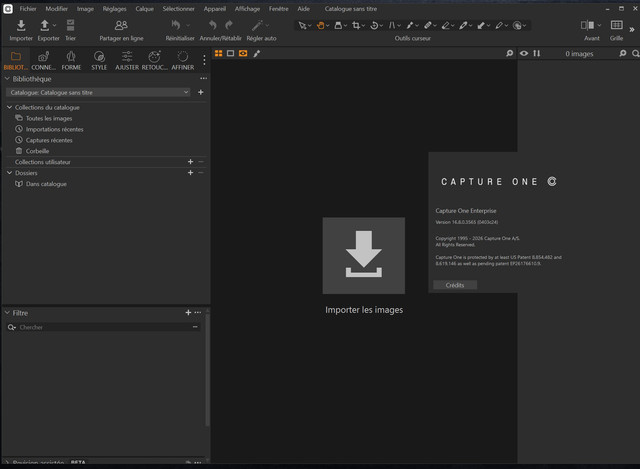Viewport: 640px width, 469px height.
Task: Open the Exporter dropdown arrow
Action: (54, 25)
